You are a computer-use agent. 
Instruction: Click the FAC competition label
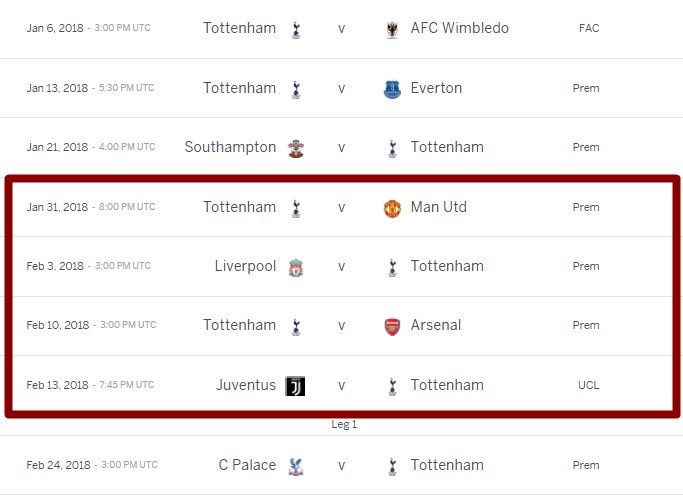tap(589, 28)
